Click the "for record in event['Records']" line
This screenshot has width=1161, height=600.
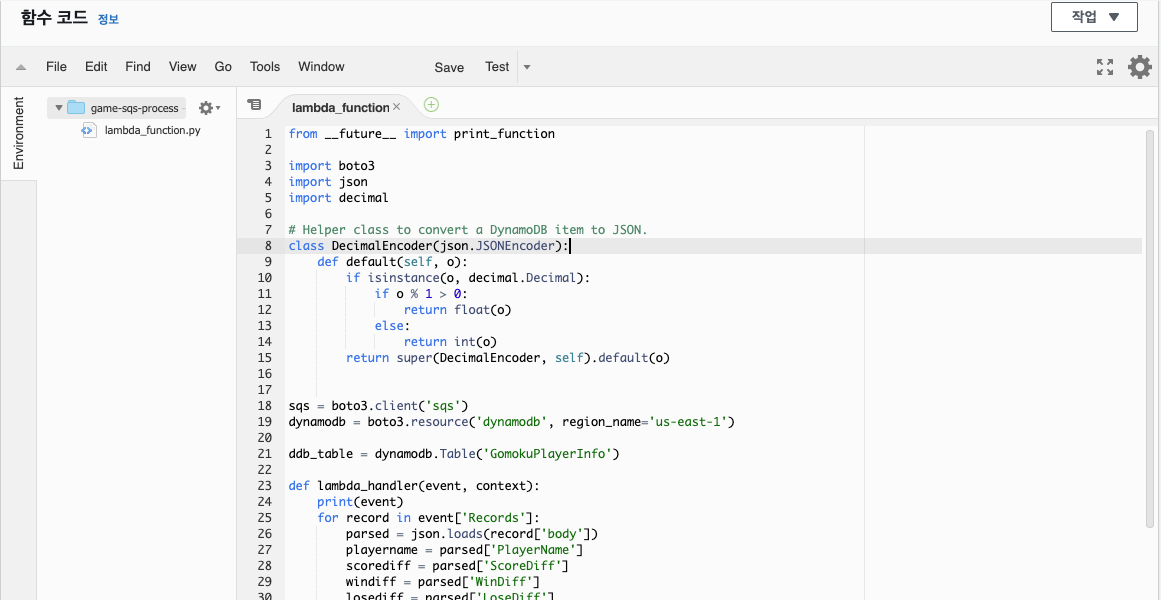[429, 518]
